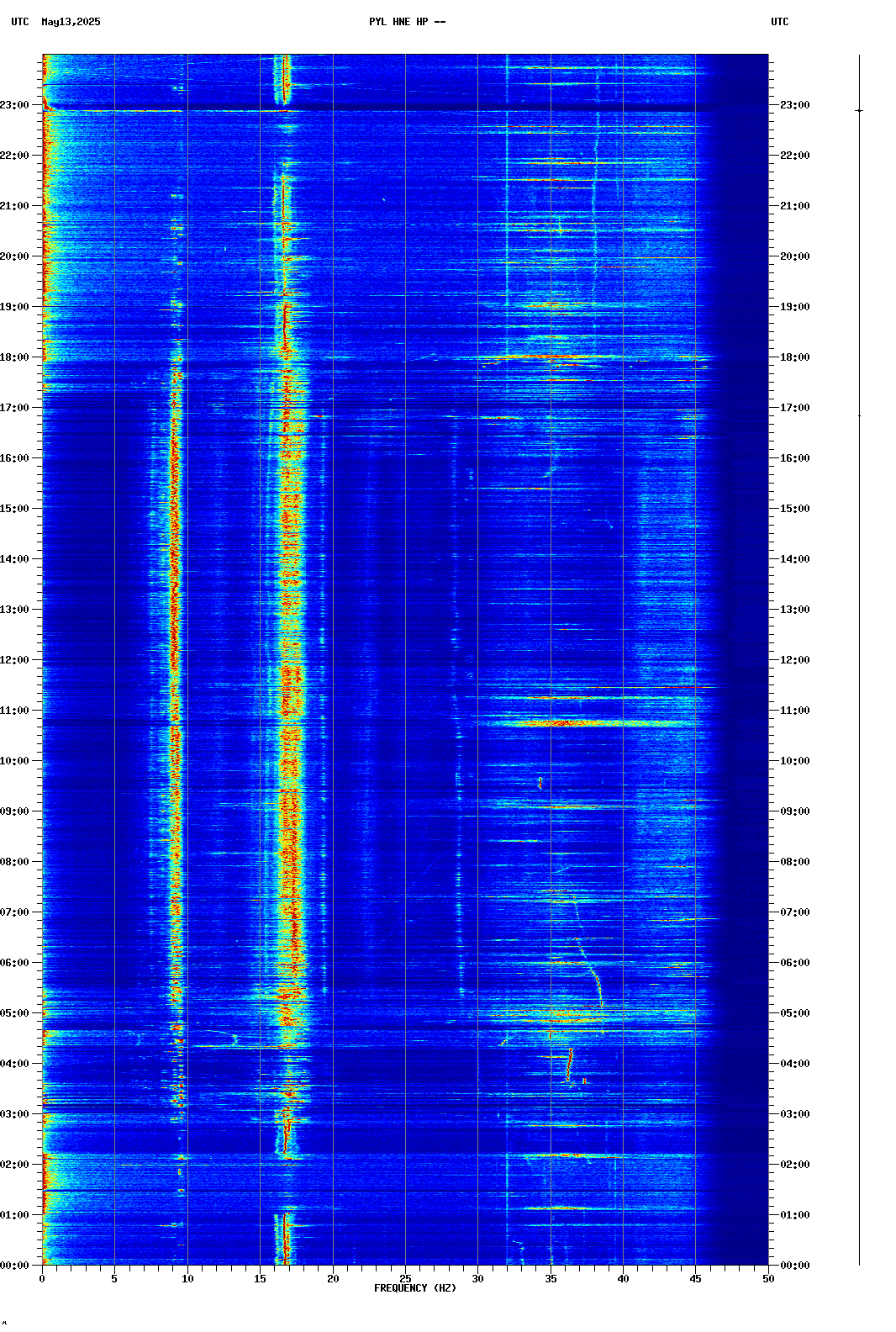Click the 45 Hz tick label
Screen dimensions: 896x1332
point(695,1279)
